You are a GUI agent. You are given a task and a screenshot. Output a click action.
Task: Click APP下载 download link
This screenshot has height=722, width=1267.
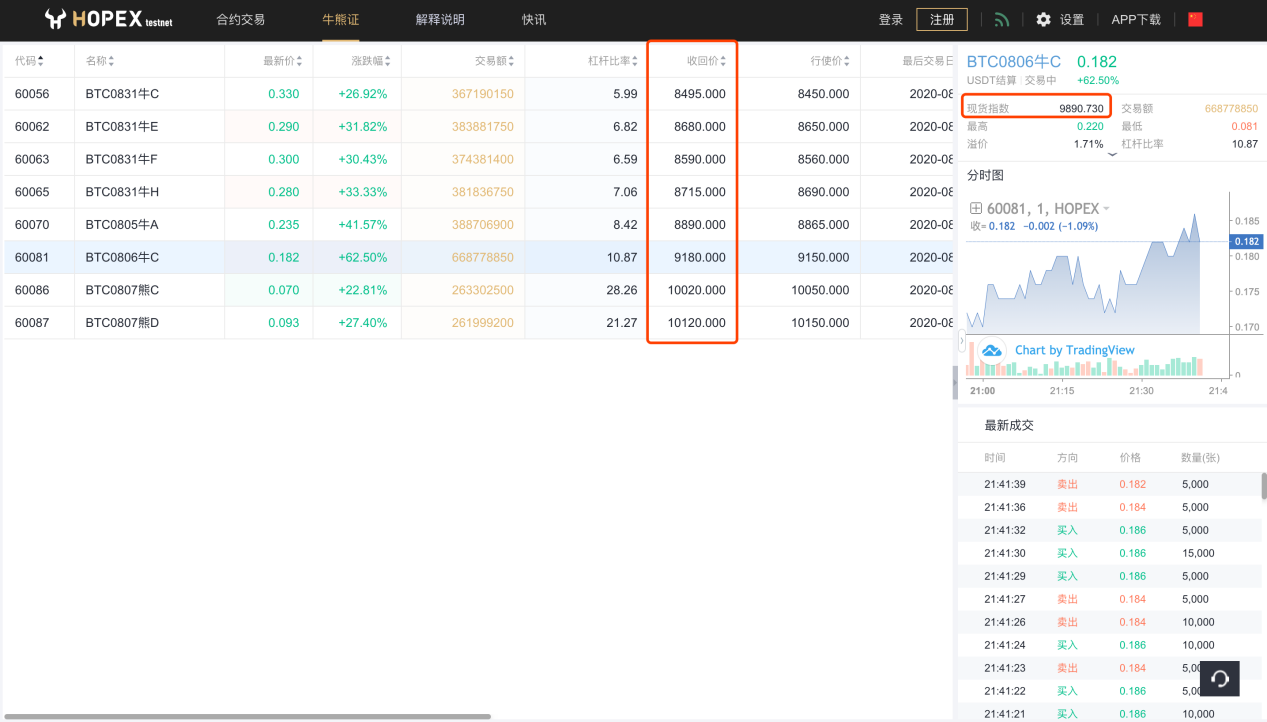[1136, 20]
